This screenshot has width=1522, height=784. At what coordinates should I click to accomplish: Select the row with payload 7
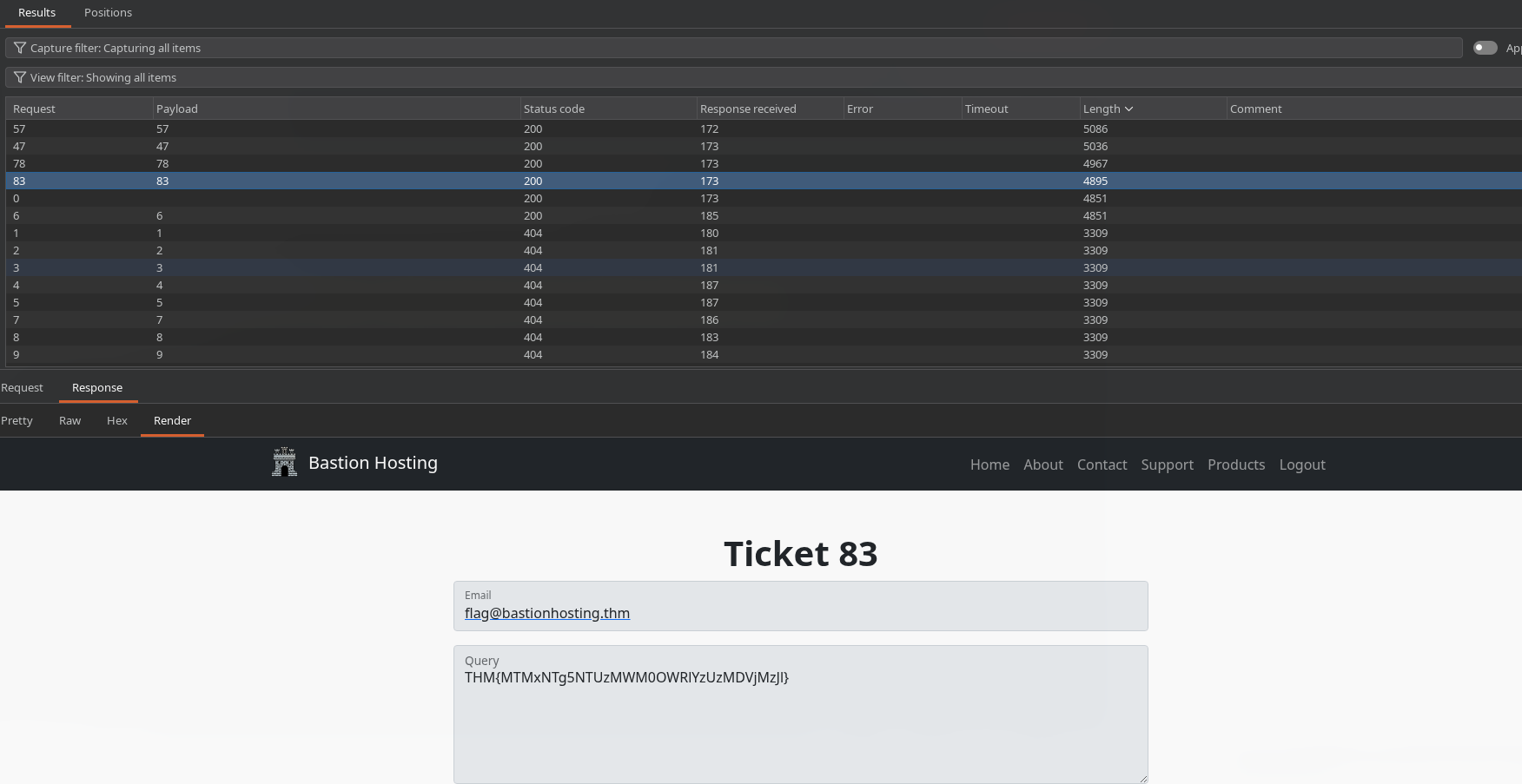(764, 320)
